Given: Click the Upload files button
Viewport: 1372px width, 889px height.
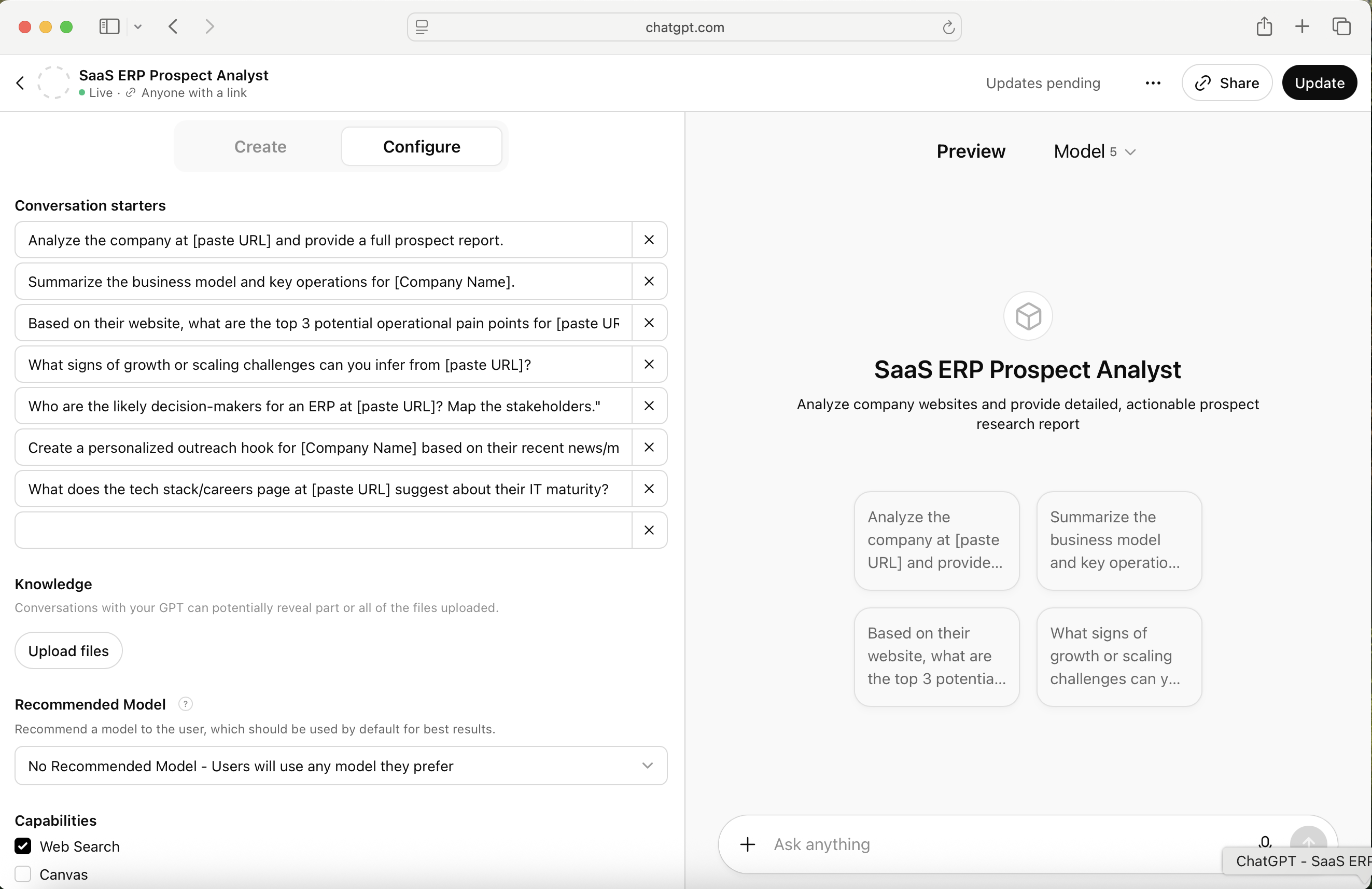Looking at the screenshot, I should (68, 650).
